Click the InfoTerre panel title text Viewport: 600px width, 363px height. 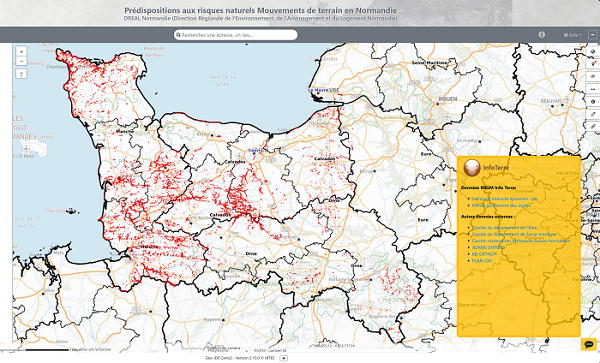coord(496,168)
